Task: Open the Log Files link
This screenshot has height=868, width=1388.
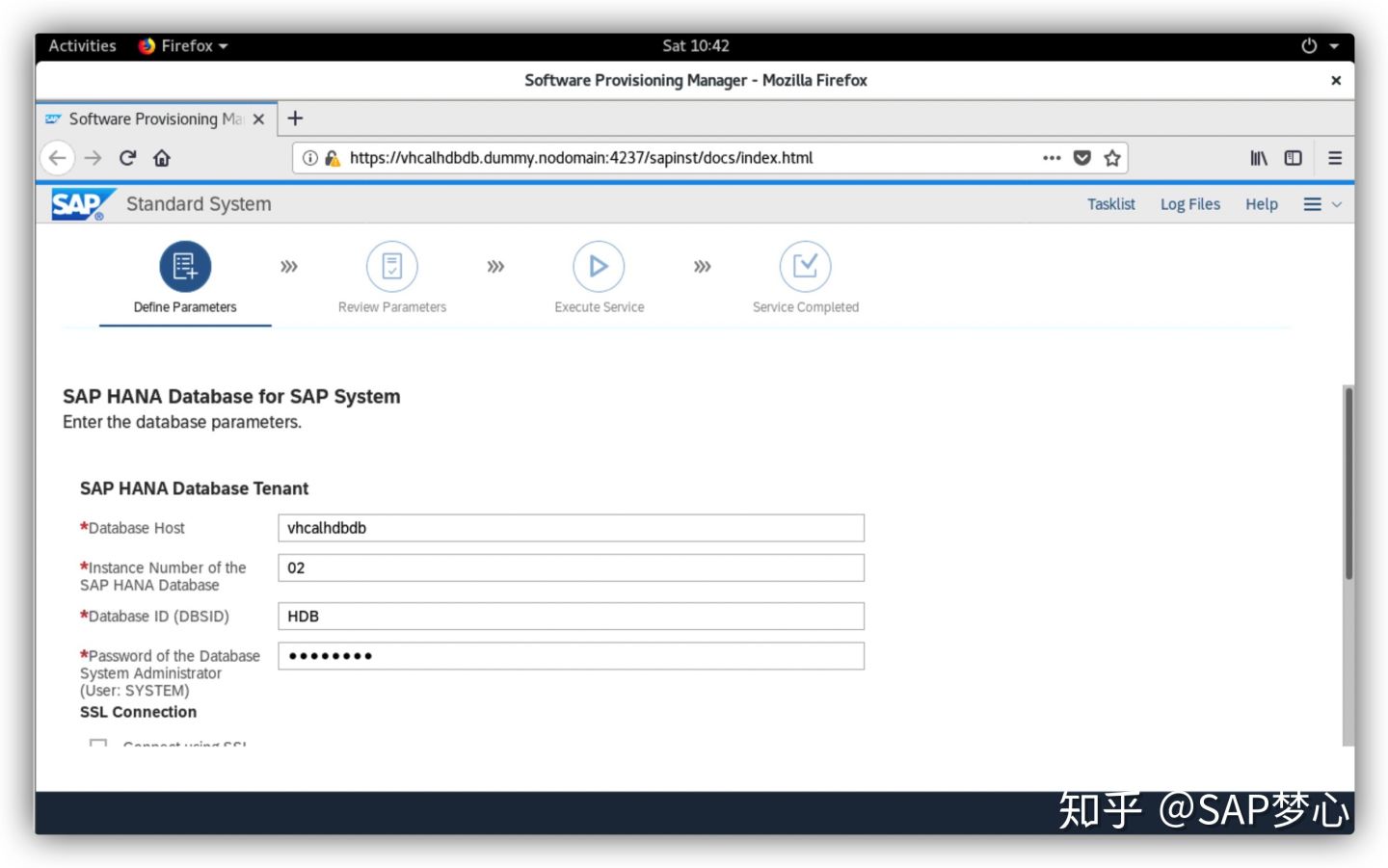Action: (1190, 204)
